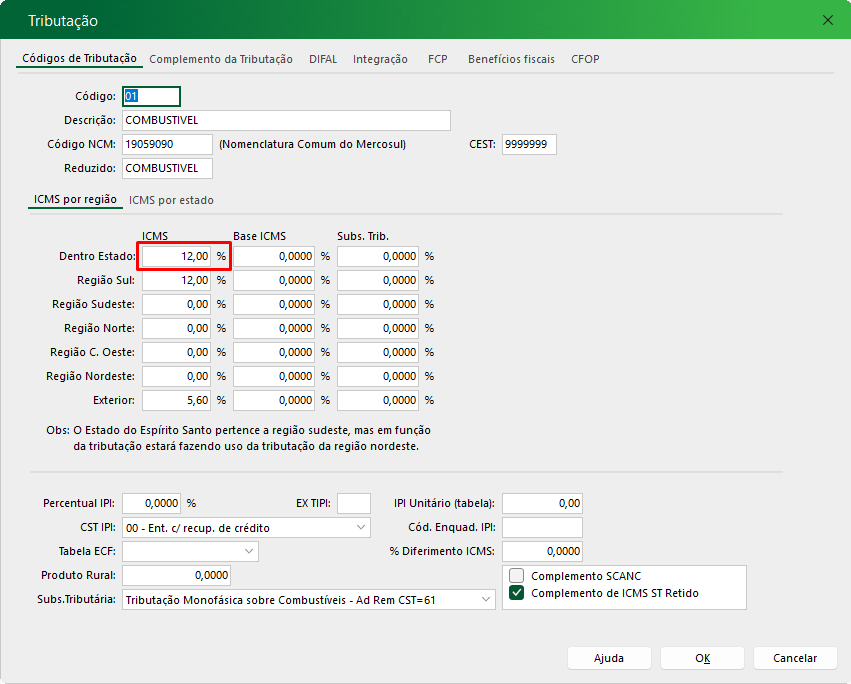Confirm with the OK button
This screenshot has width=851, height=684.
point(702,658)
